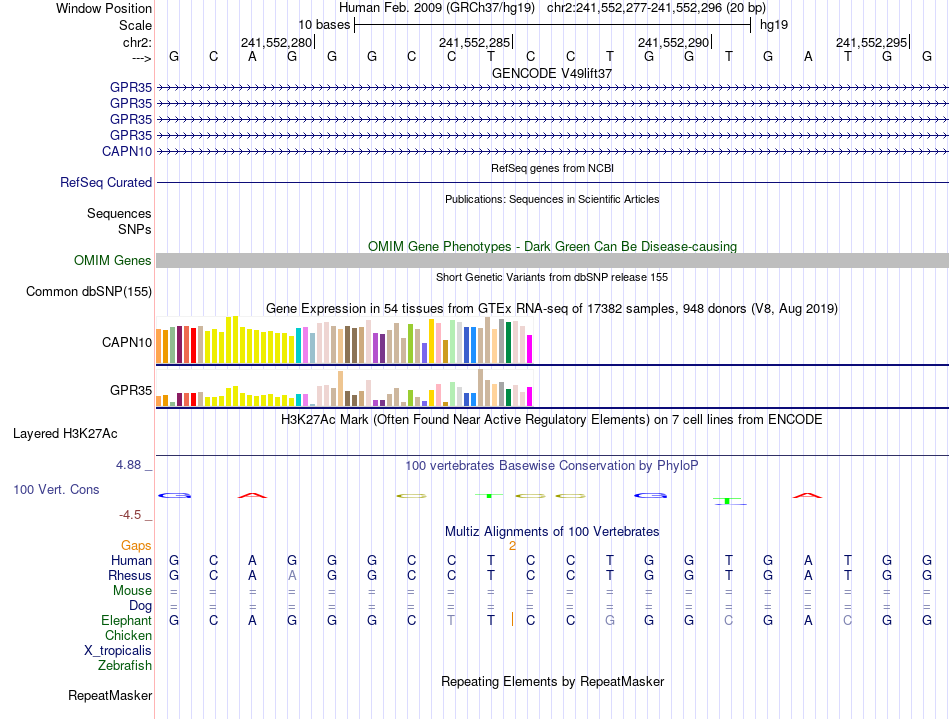Screen dimensions: 950x719
Task: Click the CAPN10 GTEx bar chart label
Action: pos(127,342)
